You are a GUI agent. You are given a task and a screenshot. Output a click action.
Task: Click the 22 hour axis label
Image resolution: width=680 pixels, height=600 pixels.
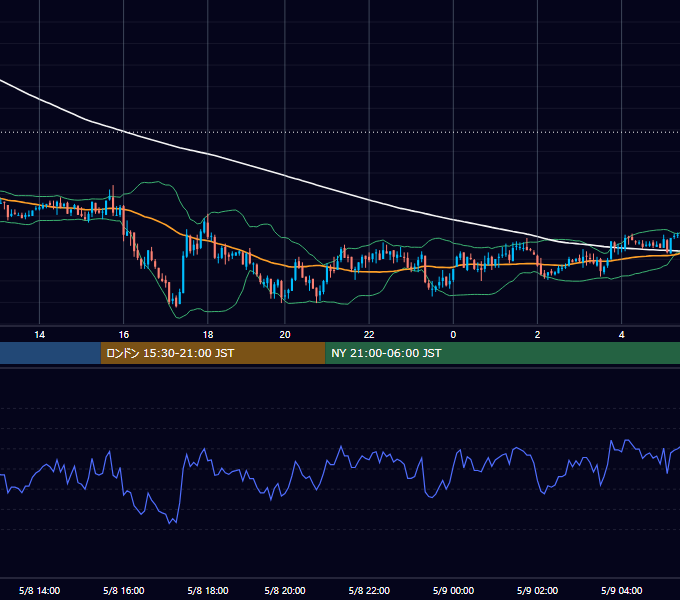369,335
